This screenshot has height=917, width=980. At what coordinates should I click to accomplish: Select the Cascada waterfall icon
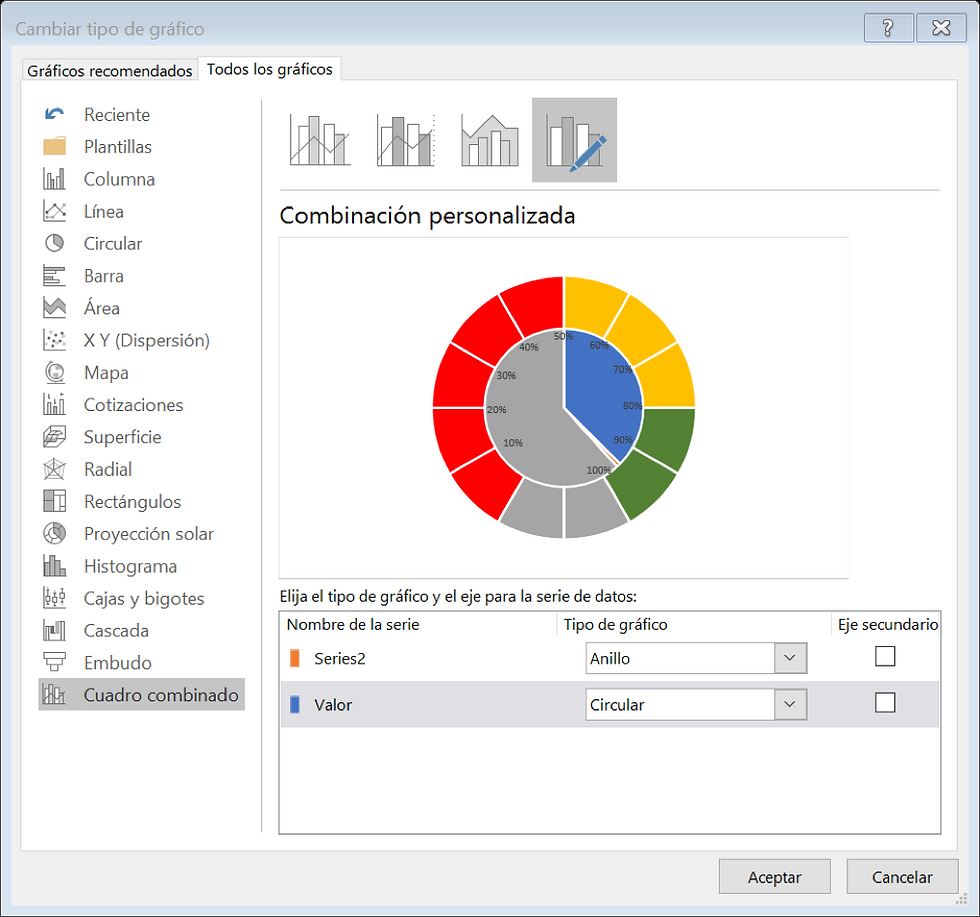[54, 630]
